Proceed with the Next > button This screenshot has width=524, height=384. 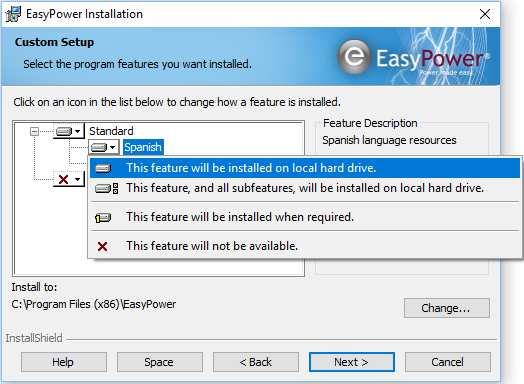pos(352,362)
